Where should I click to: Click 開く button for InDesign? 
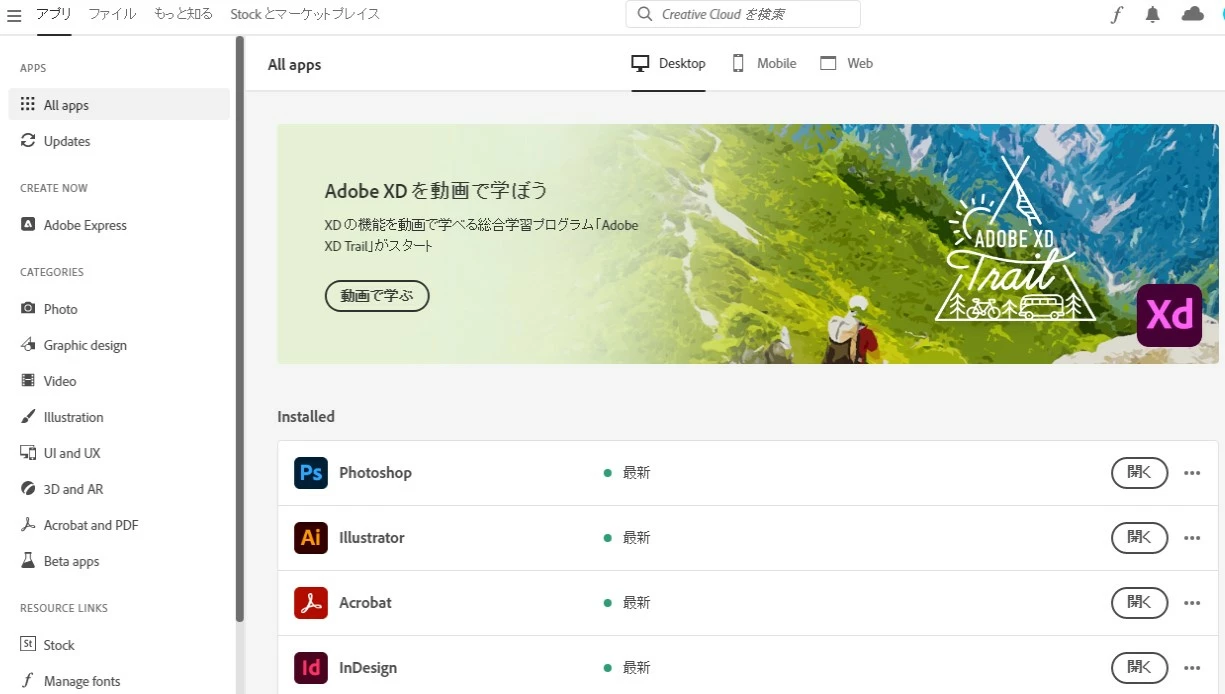pos(1139,668)
